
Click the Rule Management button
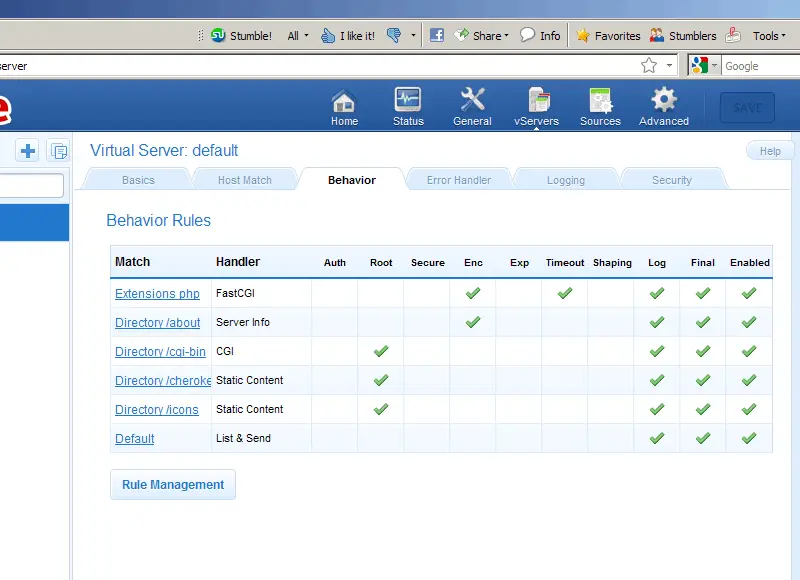pos(173,485)
